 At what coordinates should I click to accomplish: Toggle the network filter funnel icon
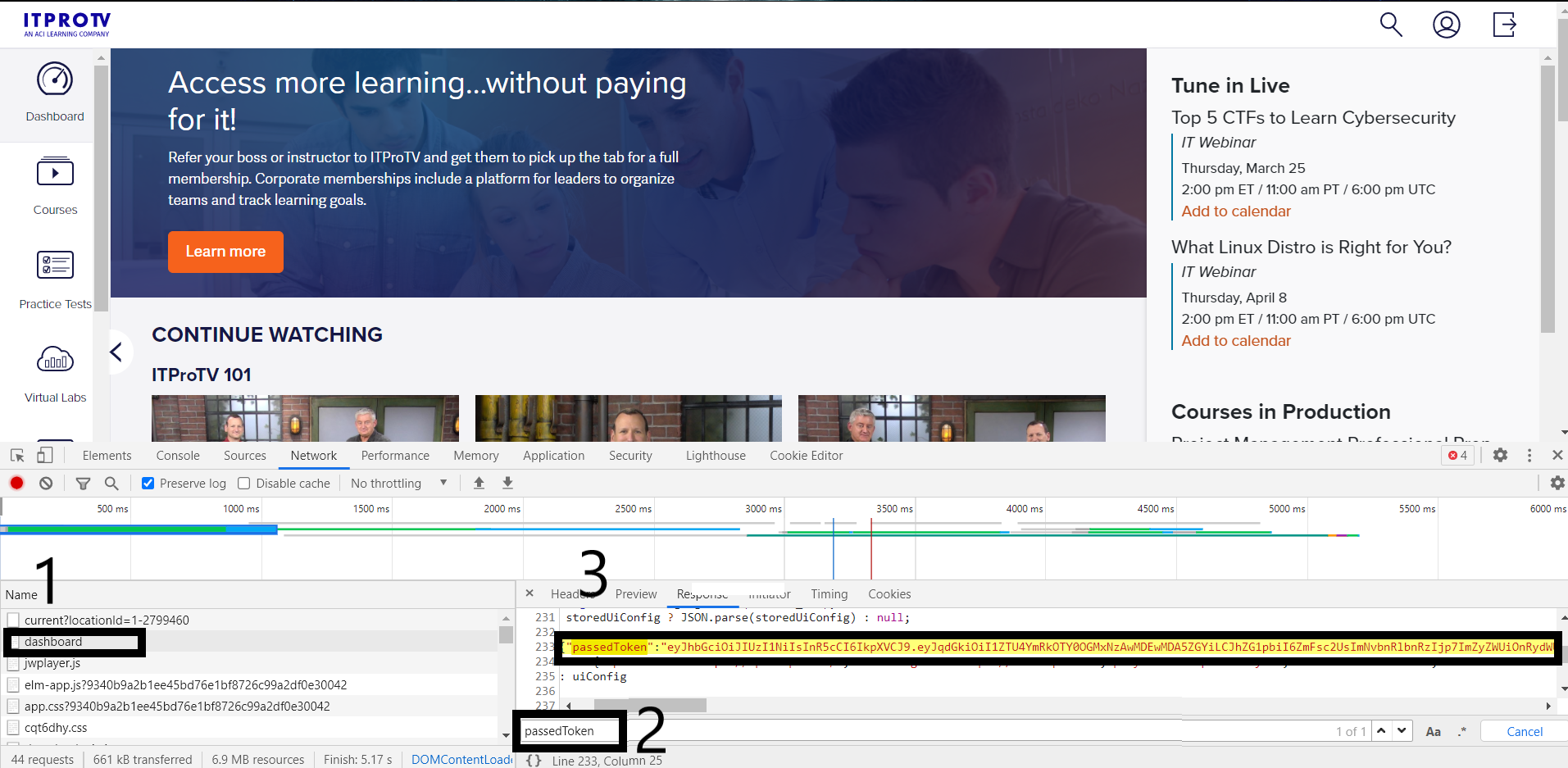[x=83, y=484]
